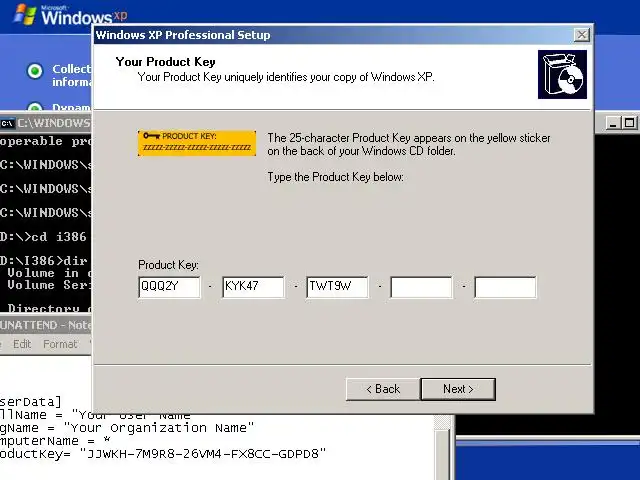Click the C:\WINDOWS command prompt title bar
The height and width of the screenshot is (480, 640).
click(x=46, y=123)
